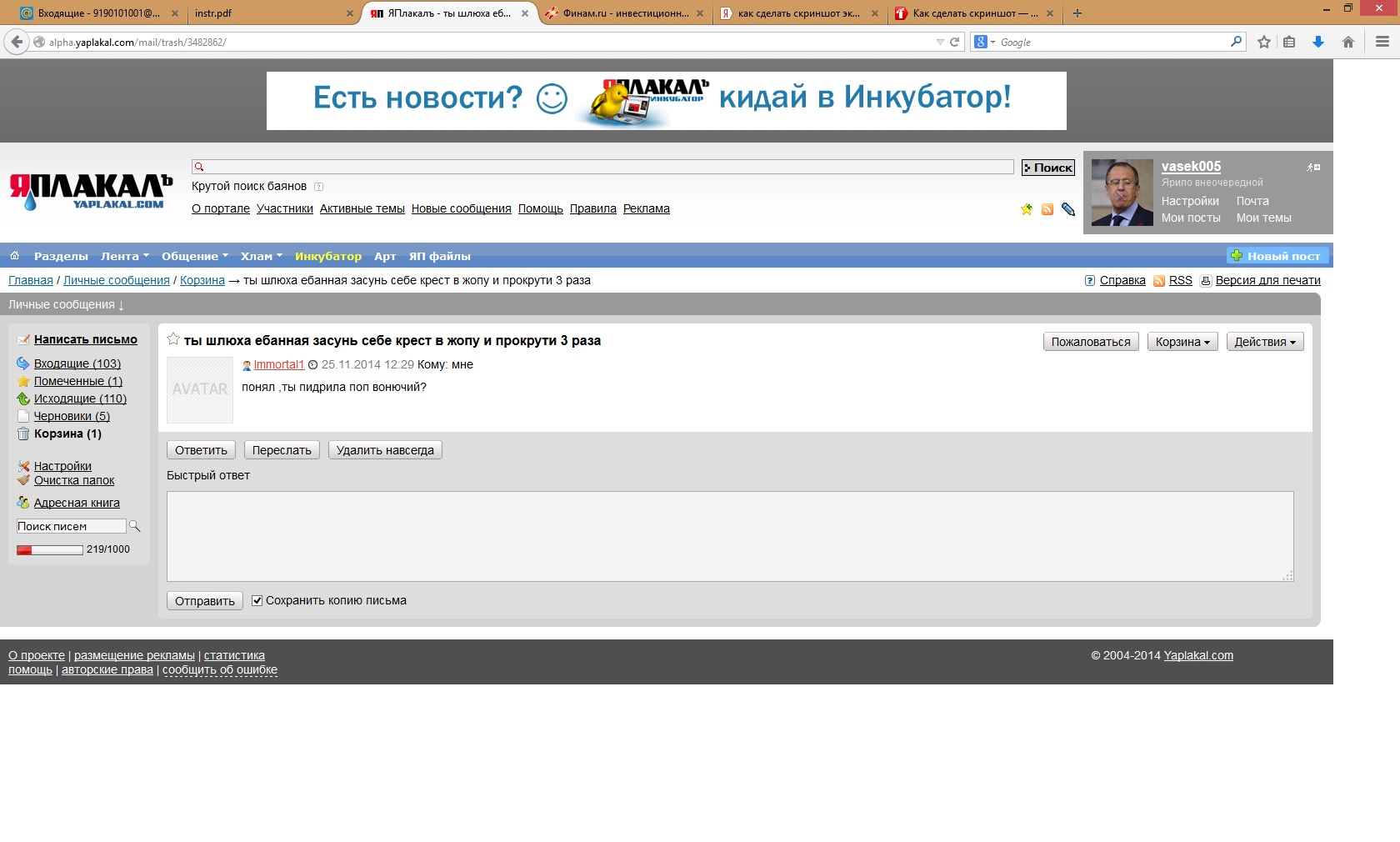Bookmark this page with the toolbar star
Screen dimensions: 1400x842
[1264, 42]
